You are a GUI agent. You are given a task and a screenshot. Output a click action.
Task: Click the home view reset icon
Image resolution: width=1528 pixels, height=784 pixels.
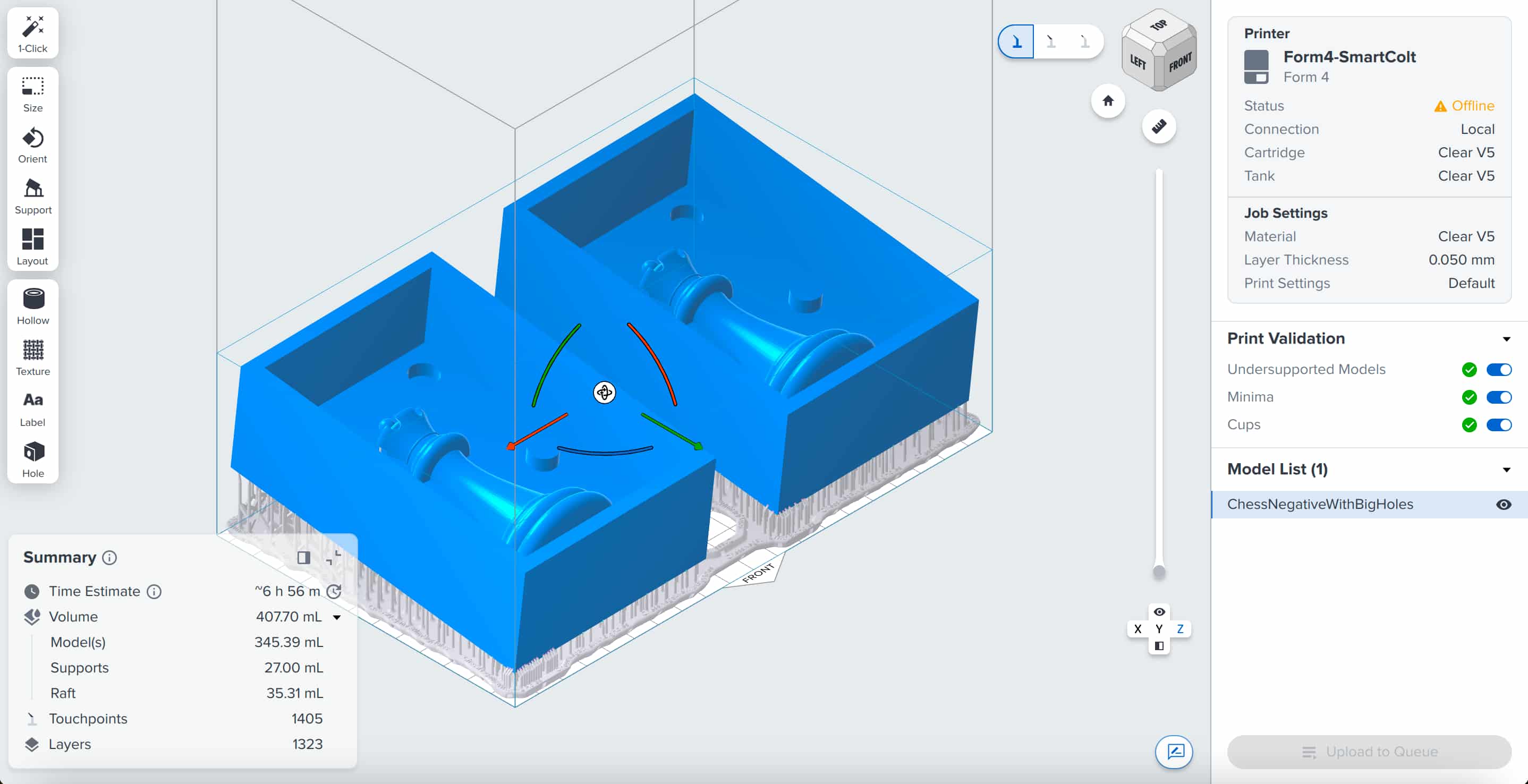(1107, 101)
